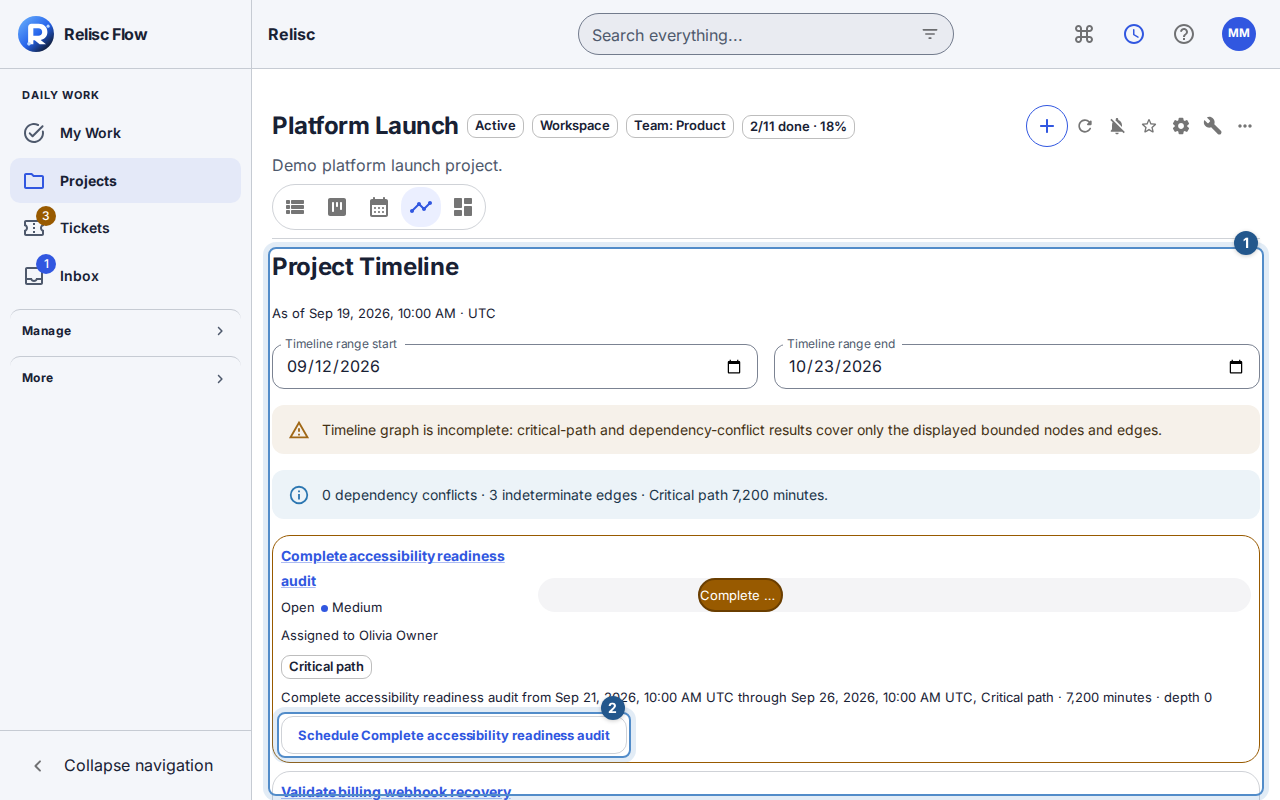Toggle project notifications bell
1280x800 pixels.
tap(1117, 126)
